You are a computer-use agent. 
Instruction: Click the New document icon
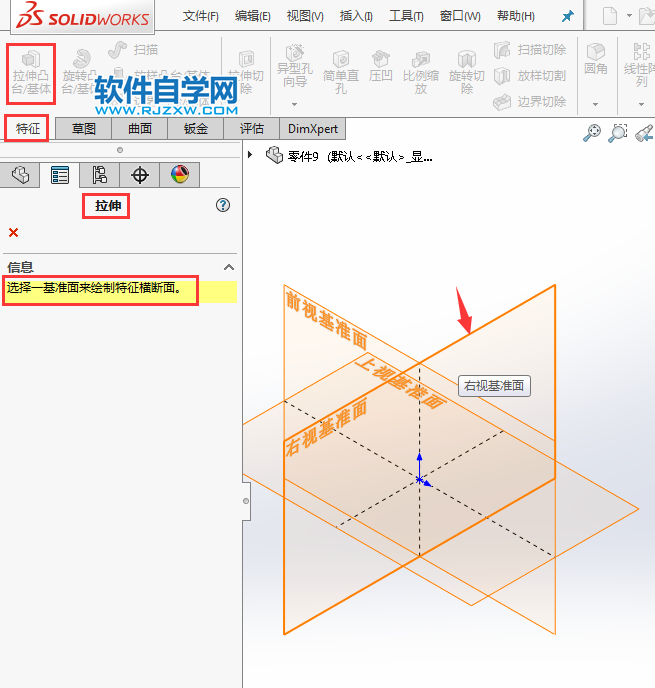[610, 16]
